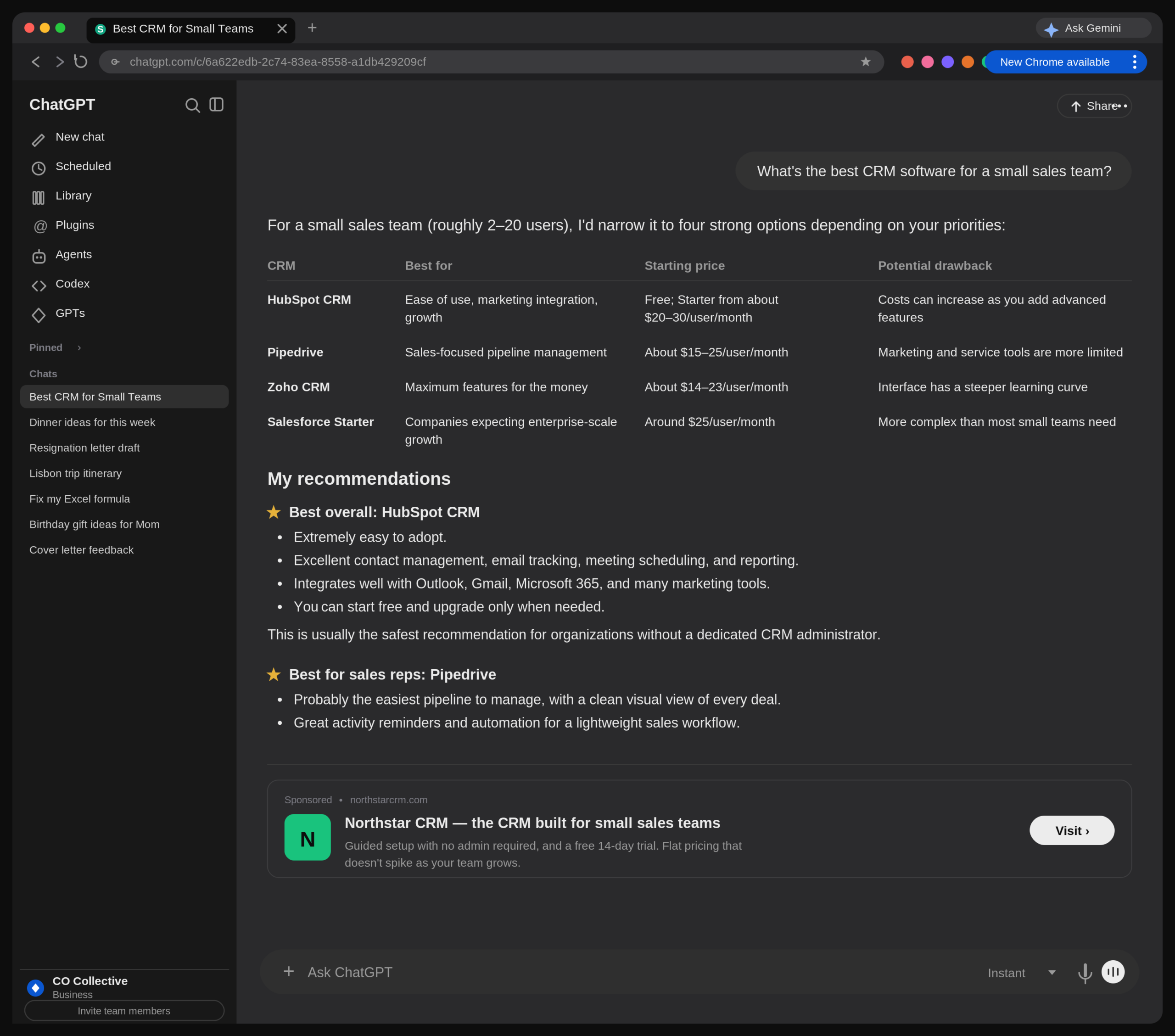The width and height of the screenshot is (1175, 1036).
Task: Click the Best for sales reps: Pipedrive heading
Action: pos(392,674)
